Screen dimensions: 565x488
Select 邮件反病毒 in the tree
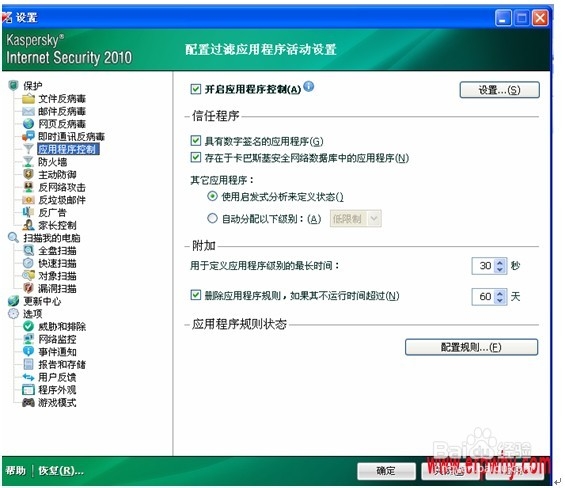[62, 111]
